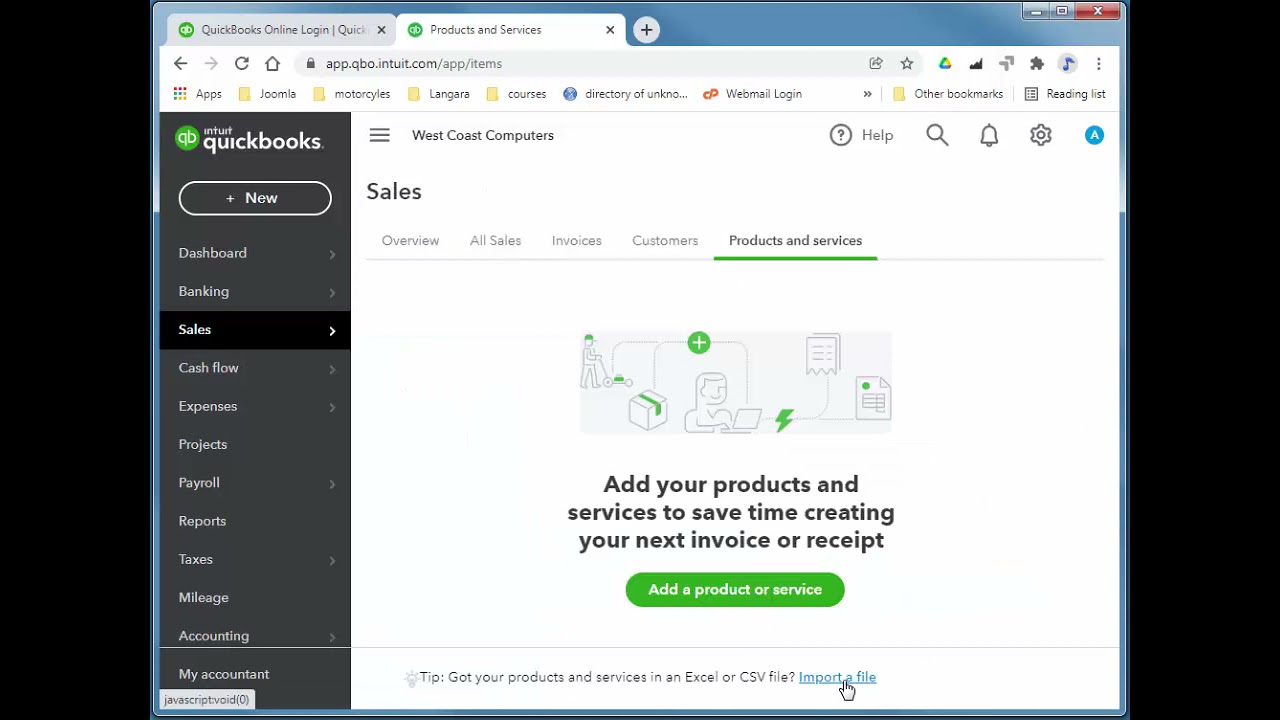Expand the Cash flow submenu arrow
1280x720 pixels.
pyautogui.click(x=332, y=369)
